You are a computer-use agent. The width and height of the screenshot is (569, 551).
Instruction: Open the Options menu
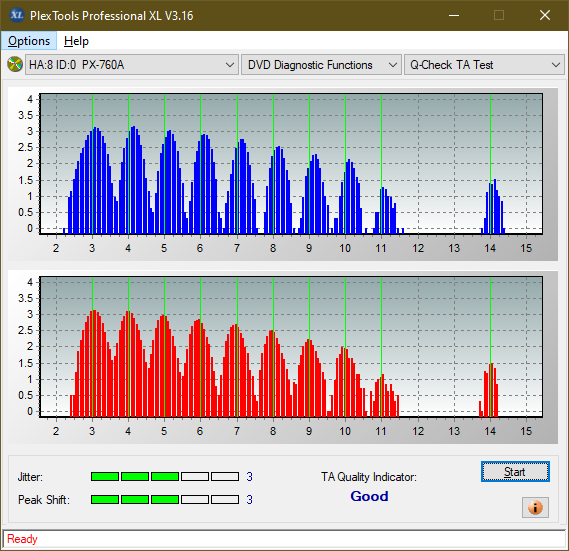[29, 41]
